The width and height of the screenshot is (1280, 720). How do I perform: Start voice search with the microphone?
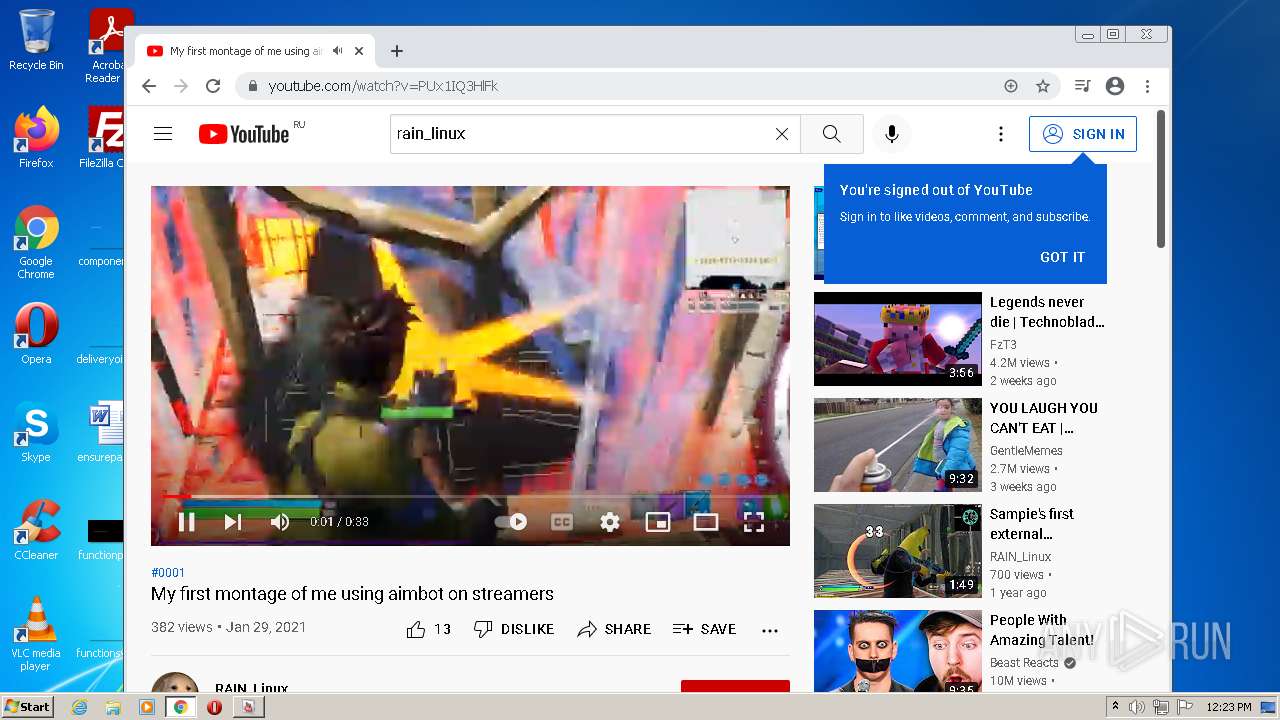tap(892, 134)
